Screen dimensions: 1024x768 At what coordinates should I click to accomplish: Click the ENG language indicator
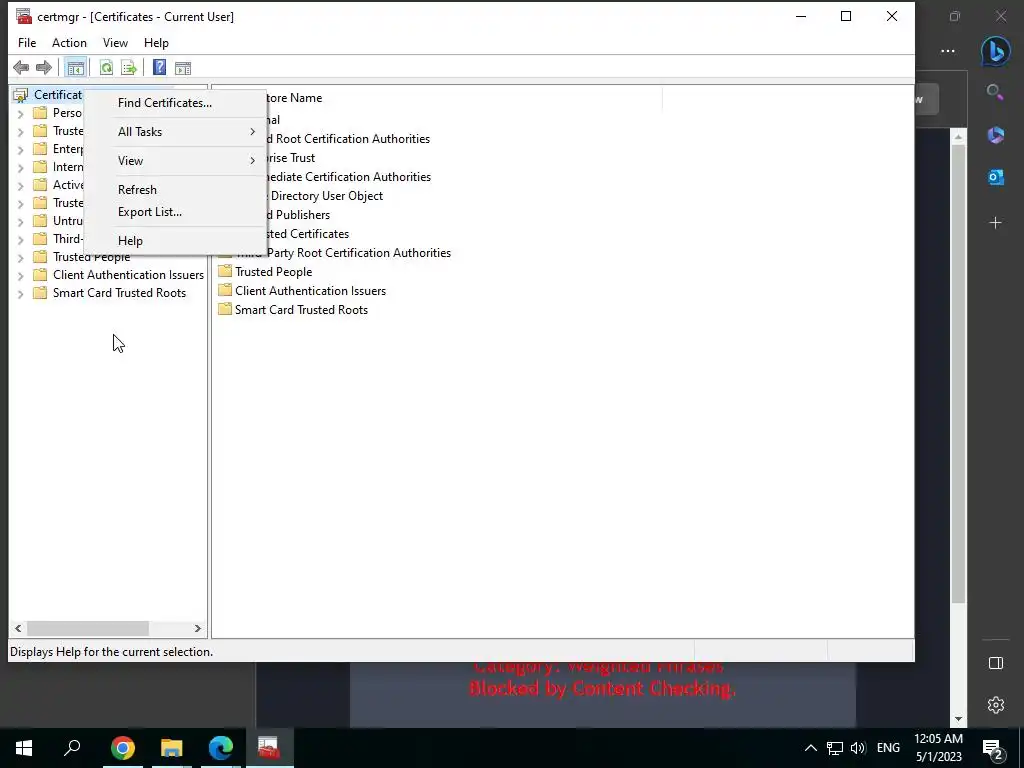click(x=888, y=748)
